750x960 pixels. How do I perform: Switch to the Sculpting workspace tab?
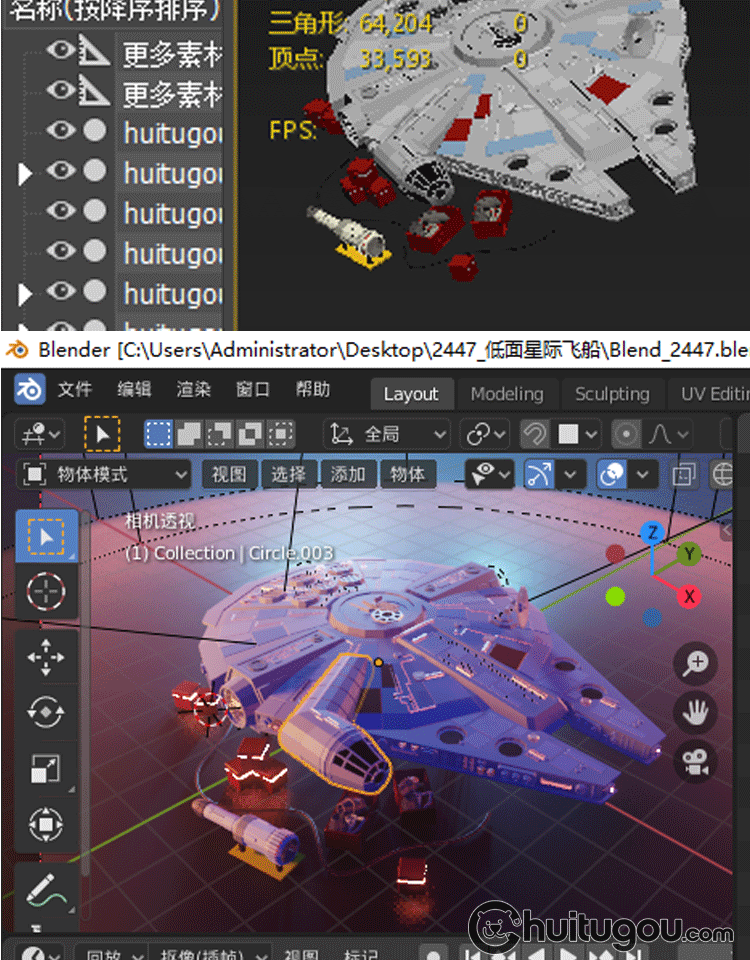[x=612, y=394]
